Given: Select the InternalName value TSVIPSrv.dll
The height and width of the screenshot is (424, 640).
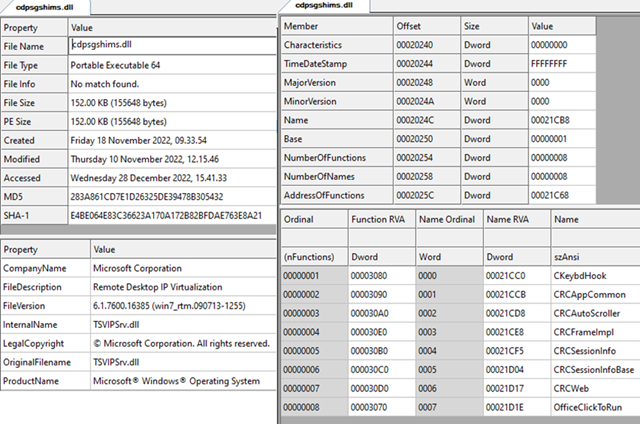Looking at the screenshot, I should point(116,324).
